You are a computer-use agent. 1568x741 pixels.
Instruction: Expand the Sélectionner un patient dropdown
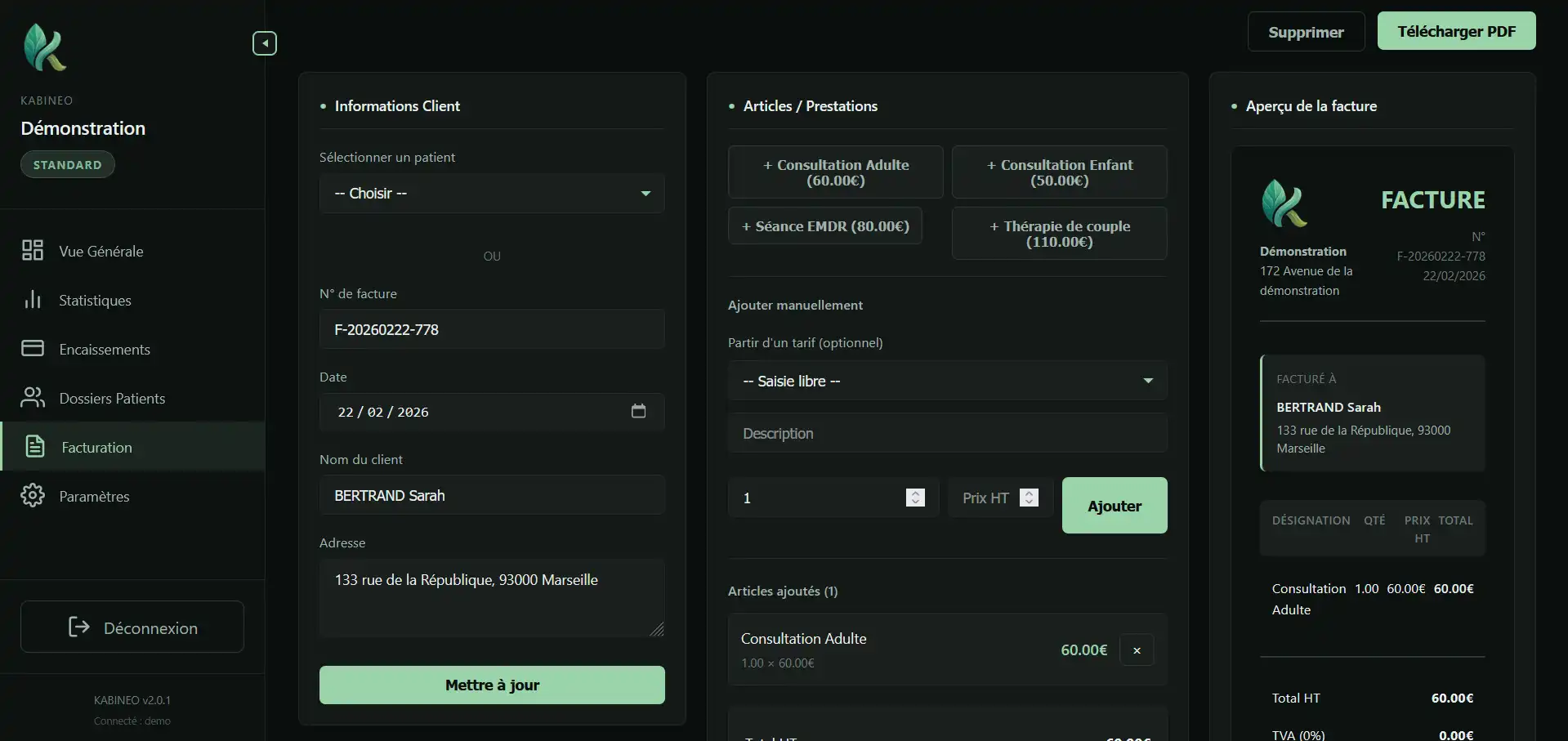[492, 194]
